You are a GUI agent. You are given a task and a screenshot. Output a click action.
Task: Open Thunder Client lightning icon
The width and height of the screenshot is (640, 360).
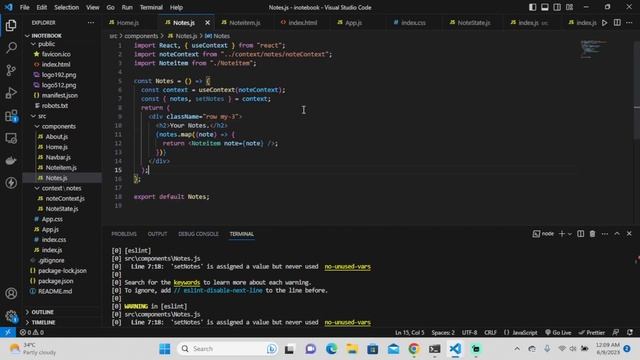point(11,182)
